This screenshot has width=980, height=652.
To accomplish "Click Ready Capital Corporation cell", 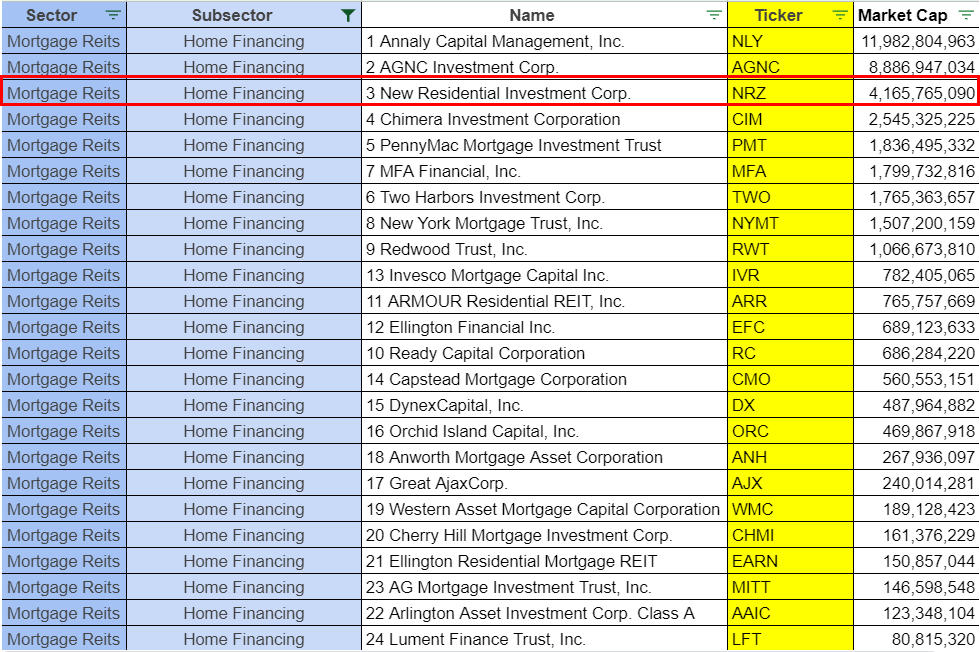I will pos(544,353).
